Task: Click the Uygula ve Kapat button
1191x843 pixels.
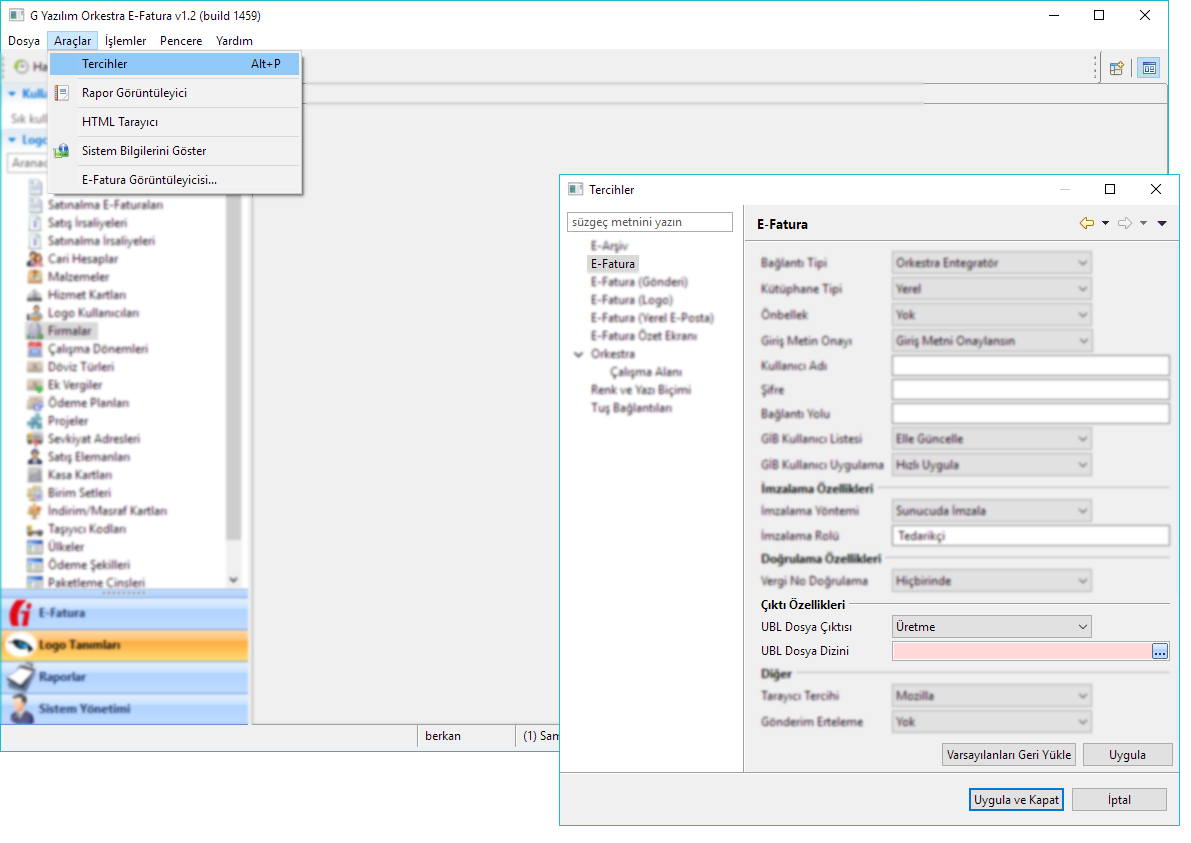Action: (1016, 800)
